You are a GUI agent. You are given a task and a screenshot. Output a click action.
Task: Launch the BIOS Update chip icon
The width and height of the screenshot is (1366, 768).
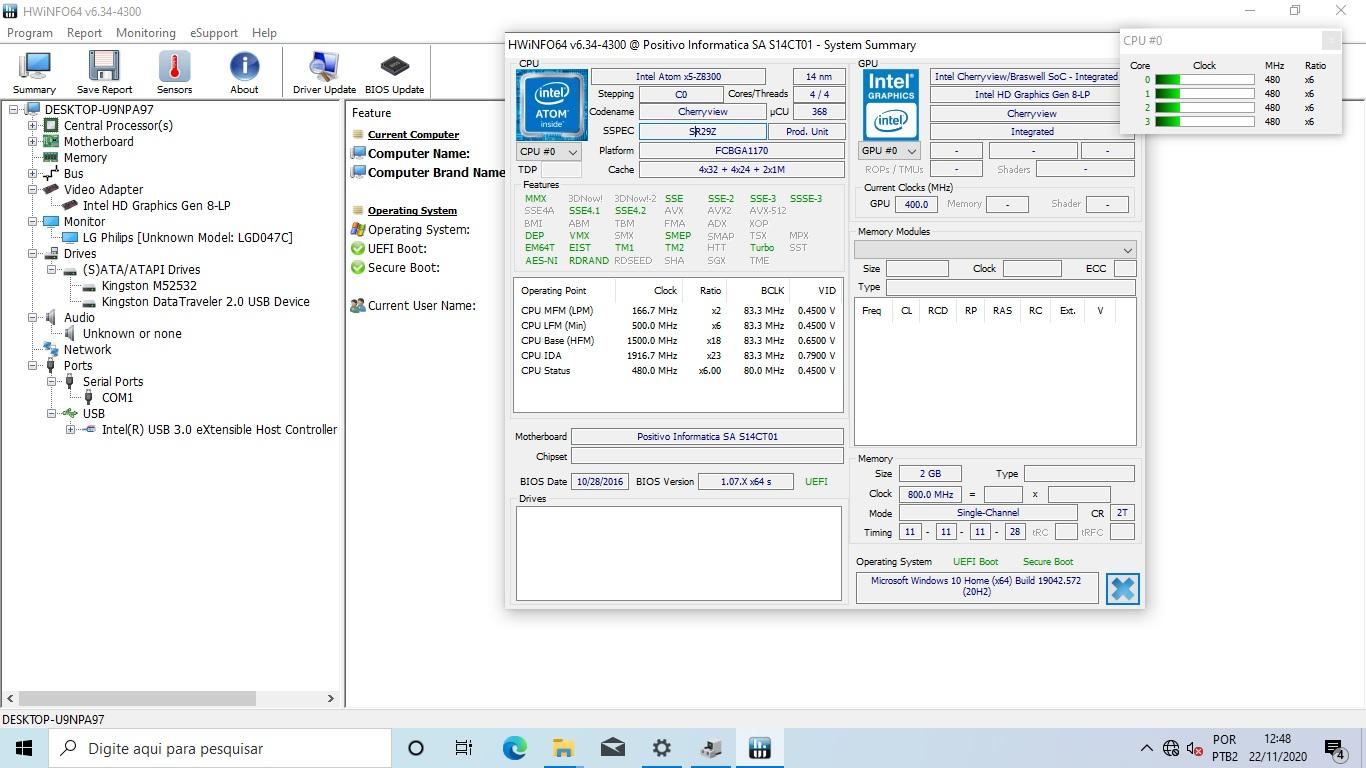394,73
